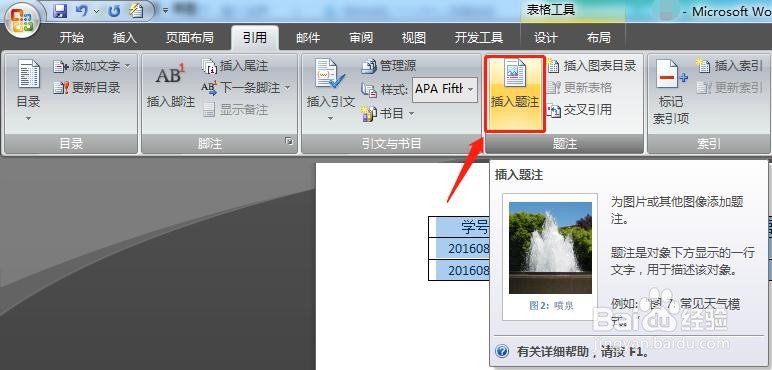This screenshot has height=370, width=772.
Task: Expand the 下一条脚注 dropdown arrow
Action: [287, 88]
